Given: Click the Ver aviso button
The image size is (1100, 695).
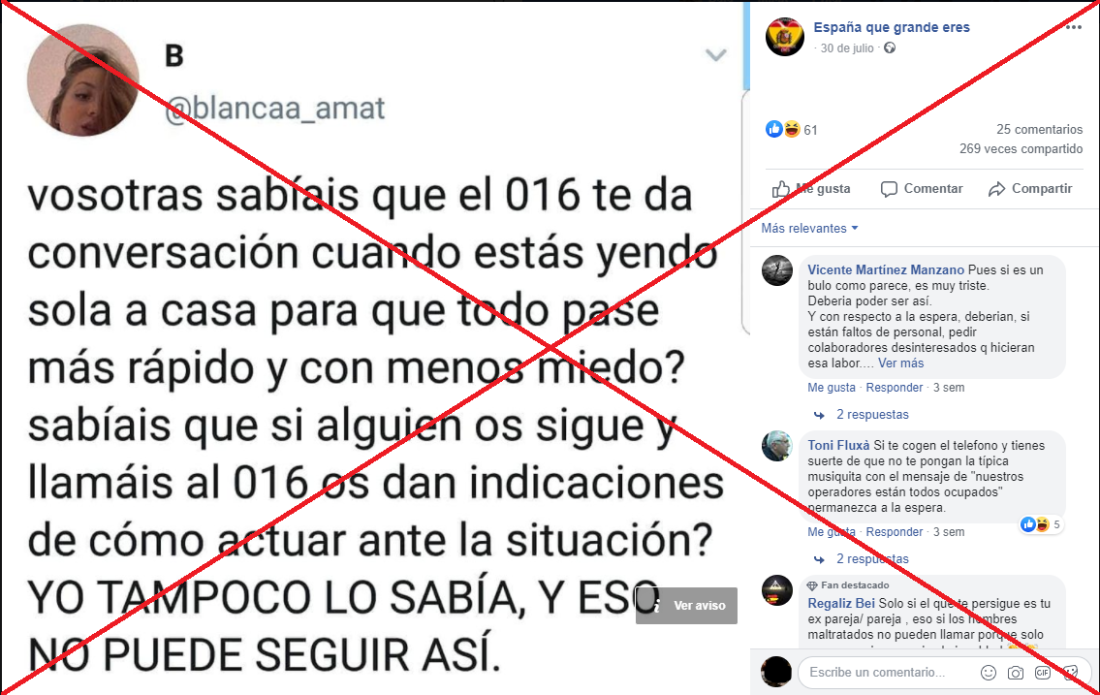Looking at the screenshot, I should (x=687, y=605).
